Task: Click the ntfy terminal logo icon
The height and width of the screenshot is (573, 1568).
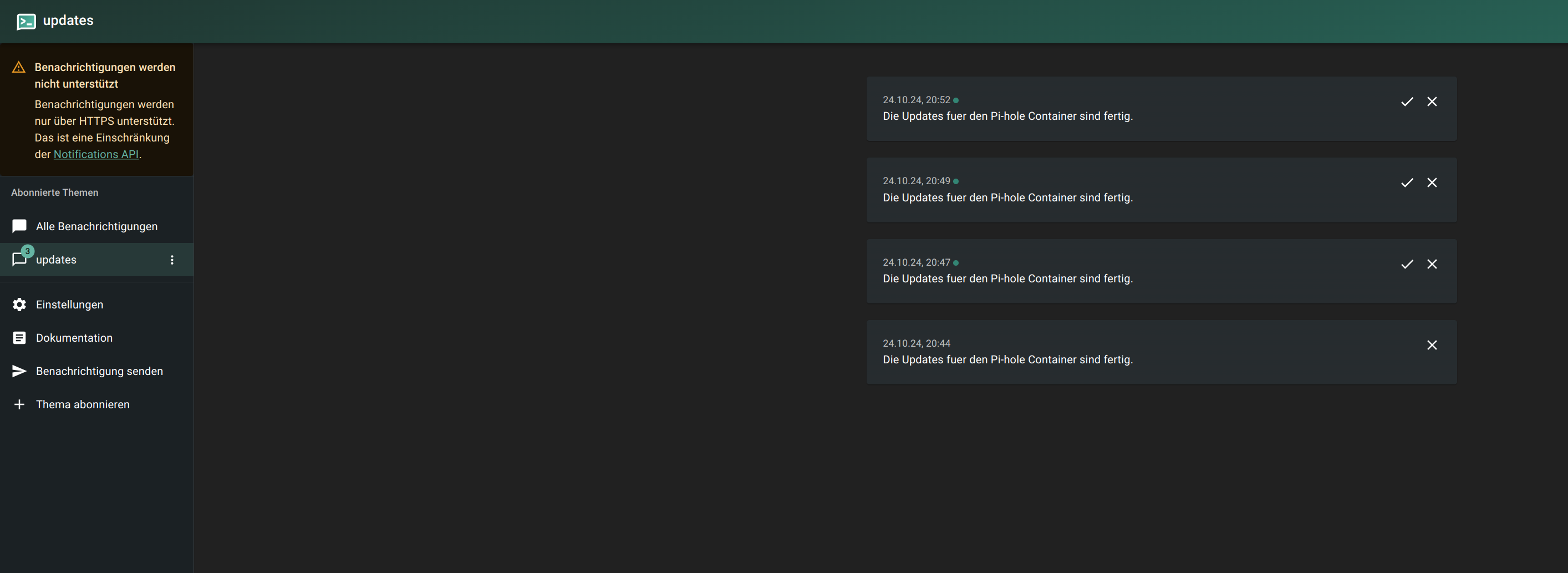Action: [x=26, y=21]
